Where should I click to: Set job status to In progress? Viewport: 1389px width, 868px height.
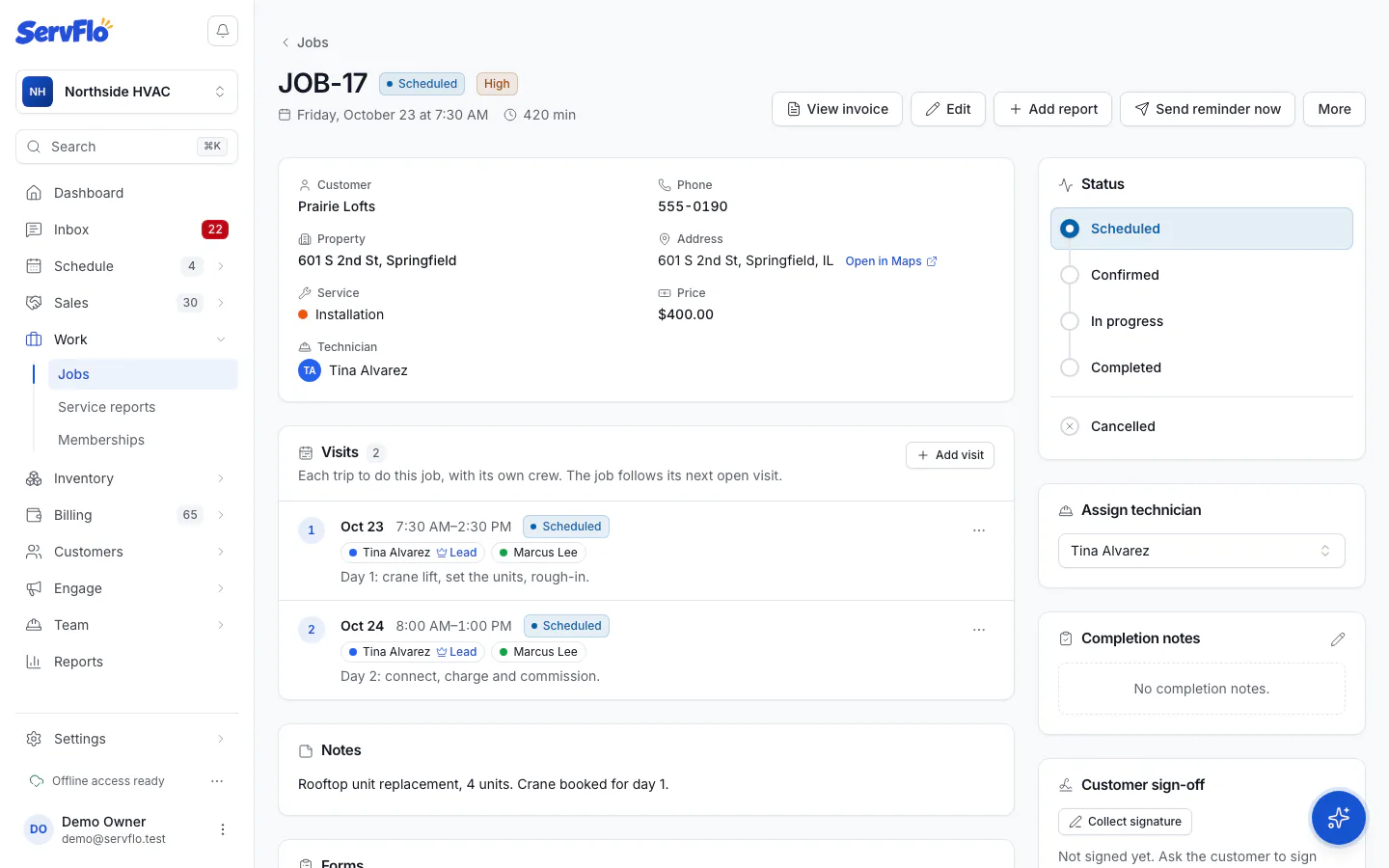tap(1201, 321)
